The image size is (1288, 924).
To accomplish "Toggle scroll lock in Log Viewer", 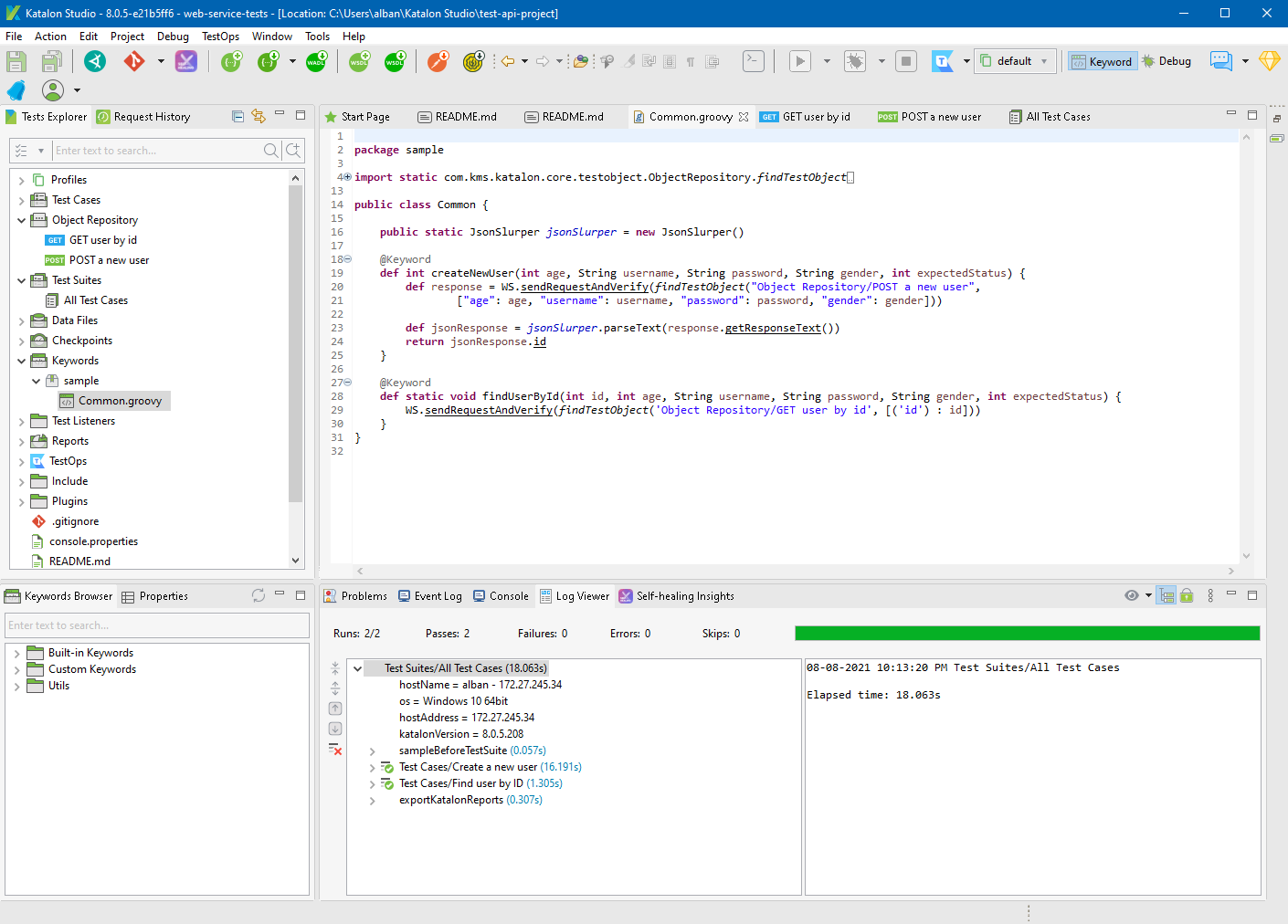I will tap(1187, 596).
